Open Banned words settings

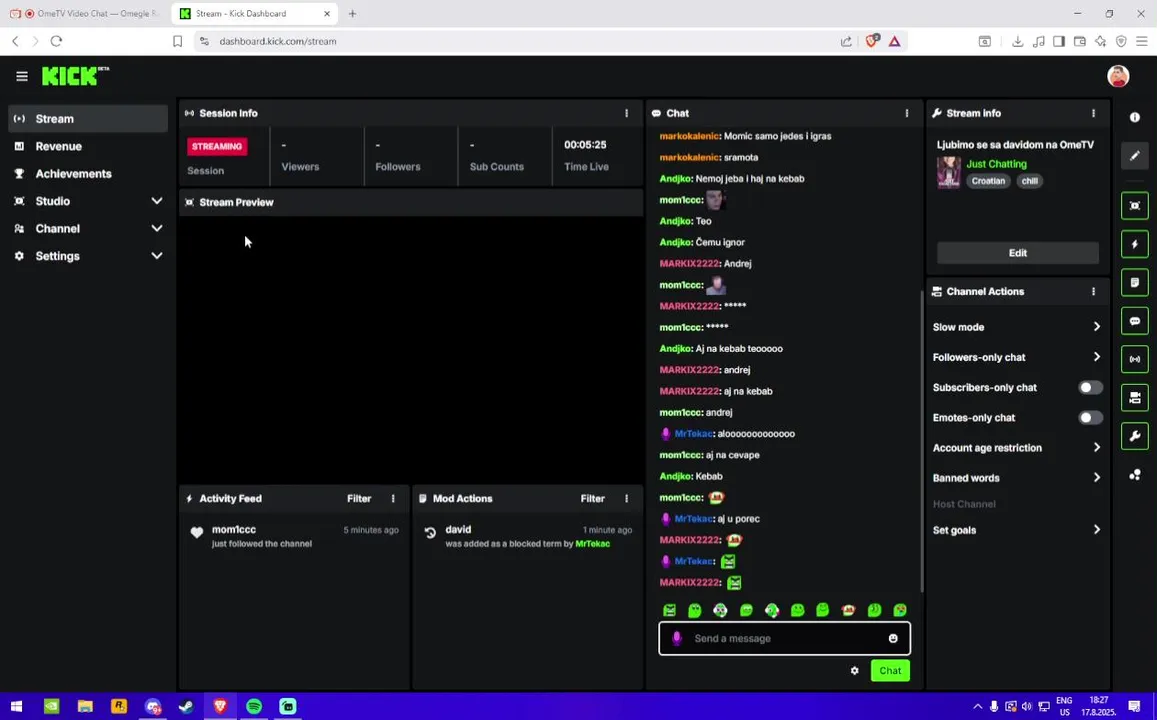pos(1018,478)
